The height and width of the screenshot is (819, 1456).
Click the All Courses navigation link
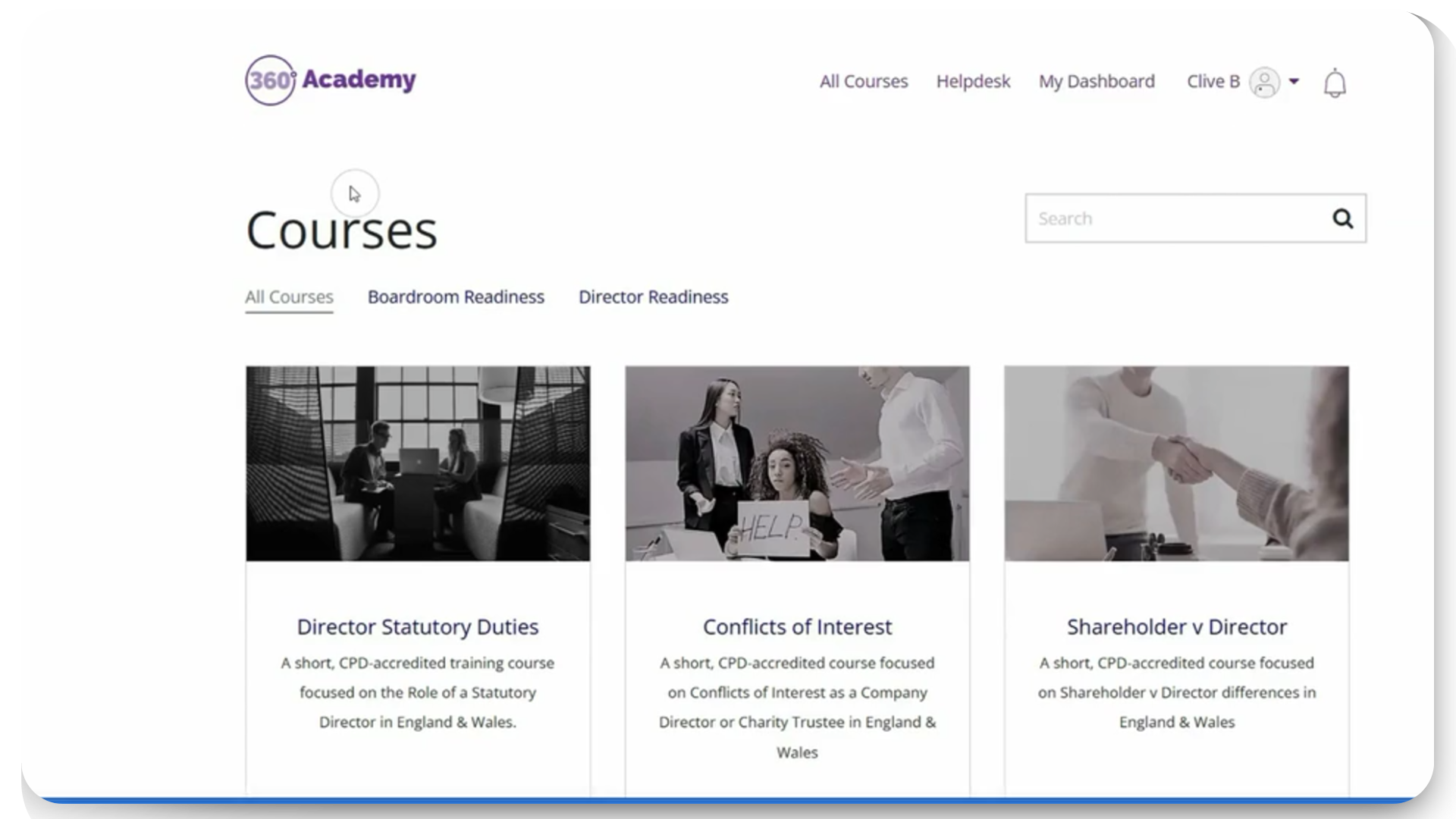[863, 81]
